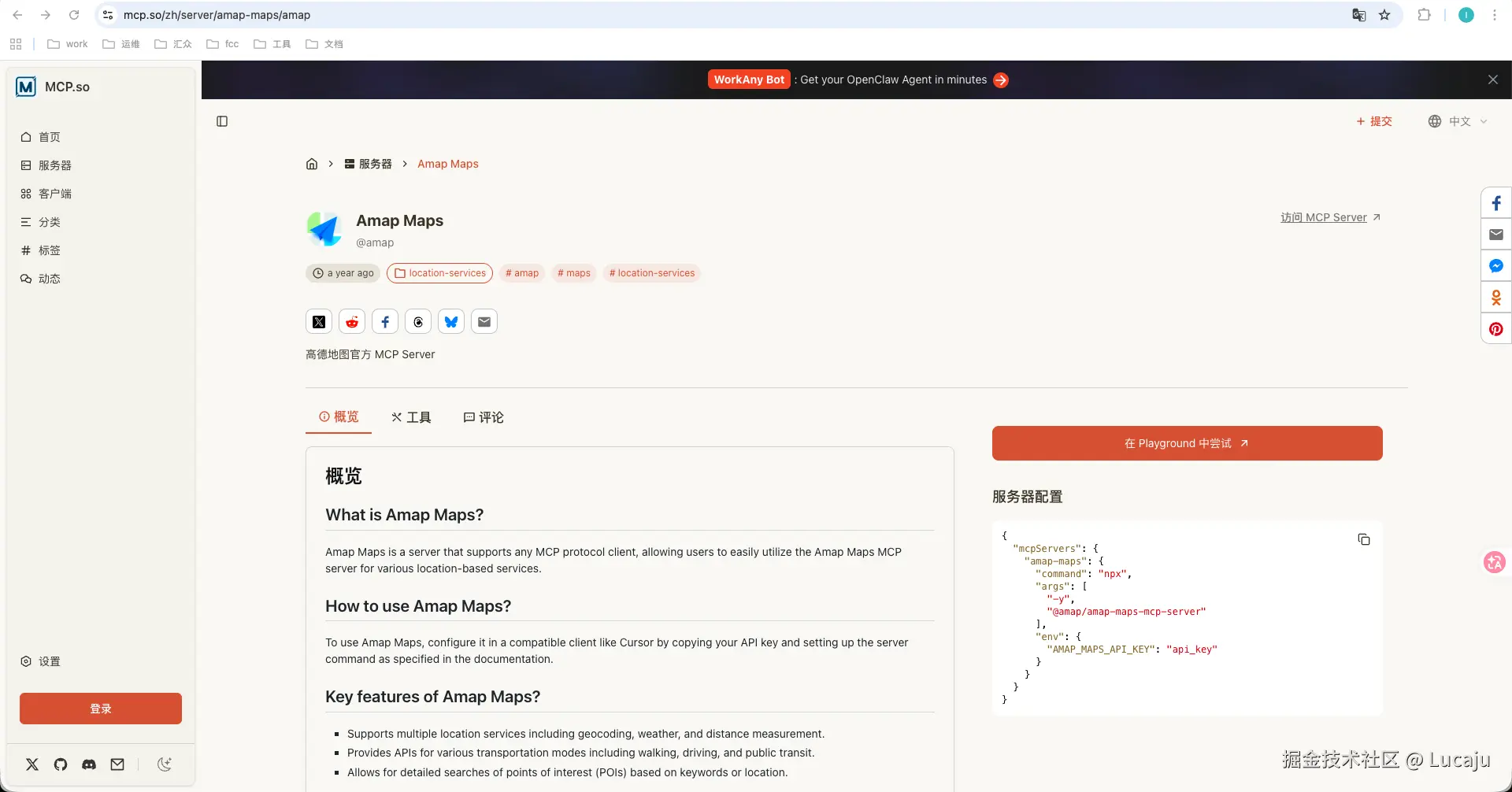Click mail icon in sidebar footer
The width and height of the screenshot is (1512, 792).
click(117, 764)
